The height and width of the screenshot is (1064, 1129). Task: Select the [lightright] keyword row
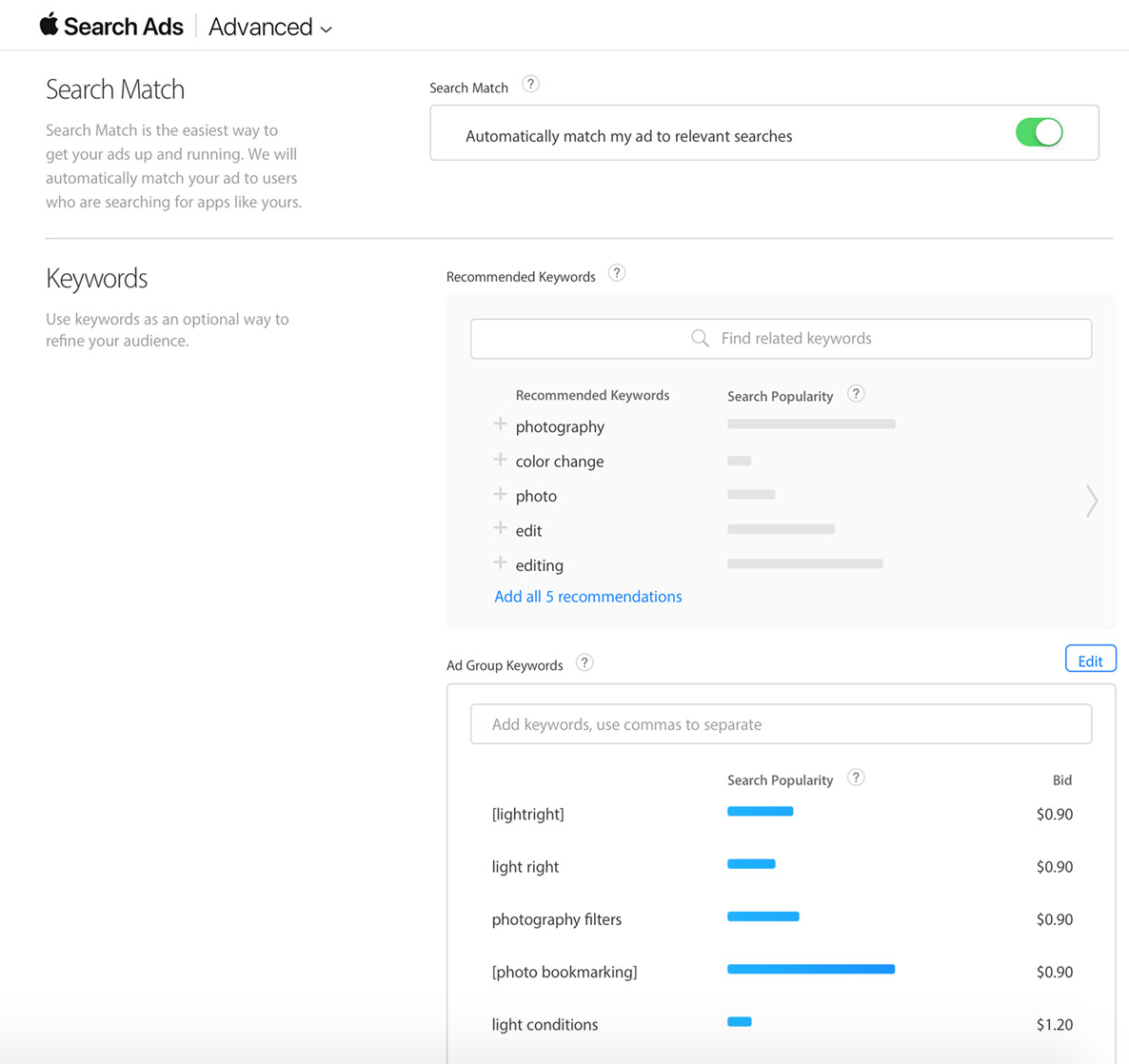[x=782, y=815]
